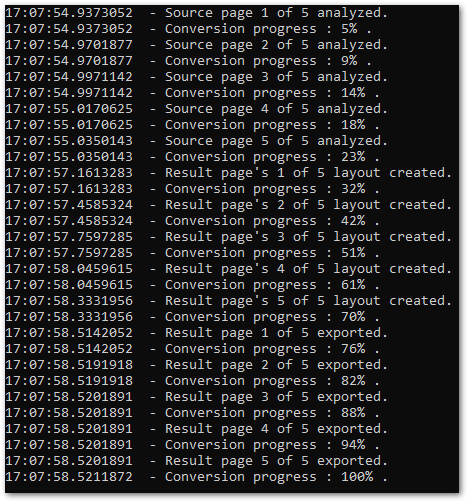Image resolution: width=468 pixels, height=502 pixels.
Task: Select the 'Conversion progress : 51%' line
Action: click(192, 253)
